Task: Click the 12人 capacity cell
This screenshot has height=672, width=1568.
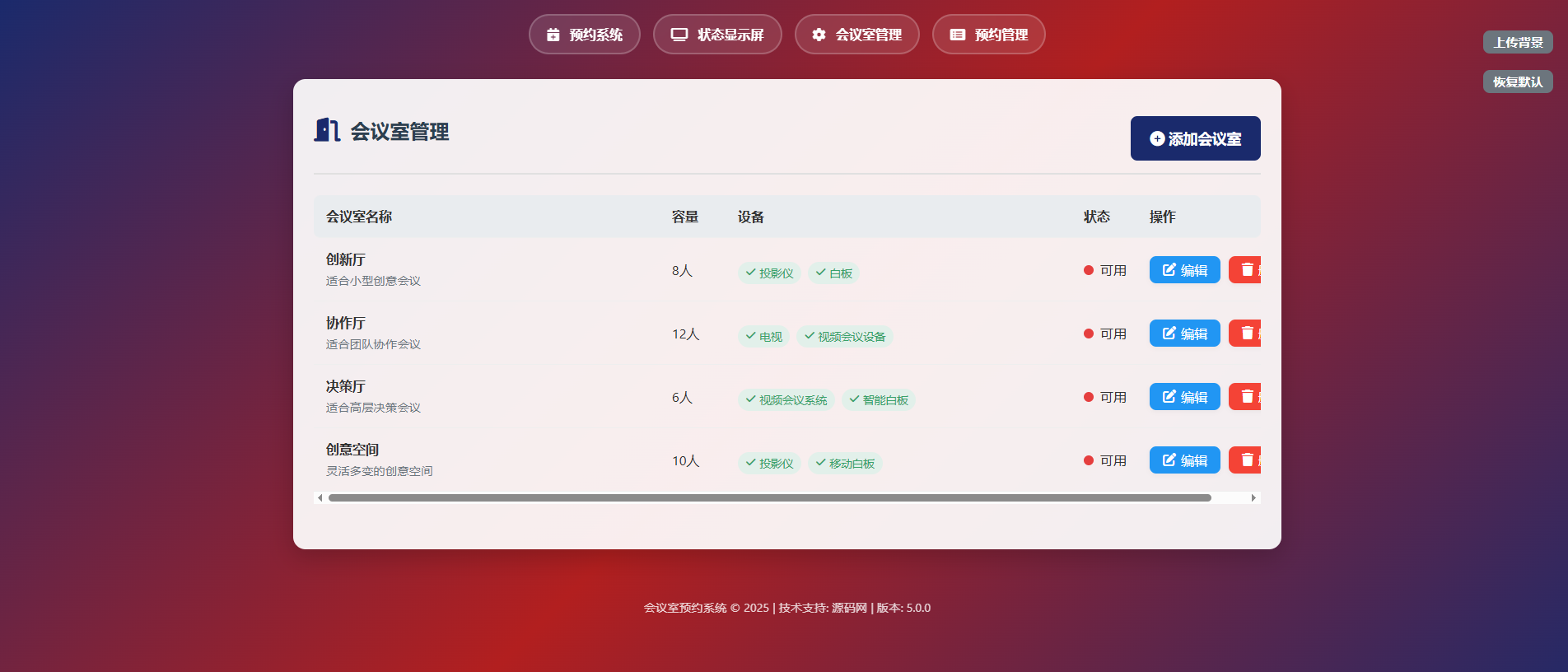Action: click(685, 334)
